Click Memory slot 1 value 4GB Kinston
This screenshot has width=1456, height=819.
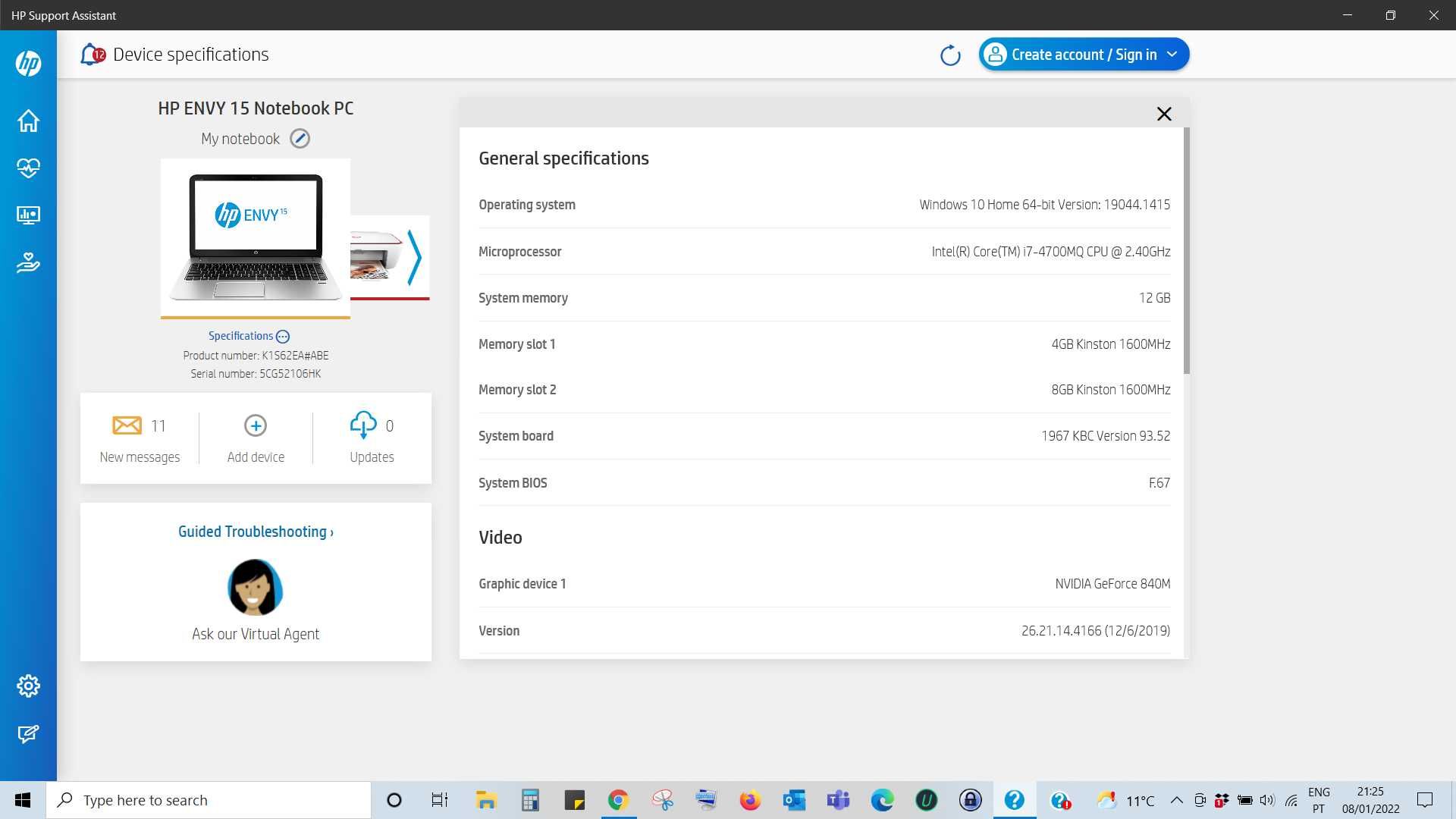tap(1110, 344)
